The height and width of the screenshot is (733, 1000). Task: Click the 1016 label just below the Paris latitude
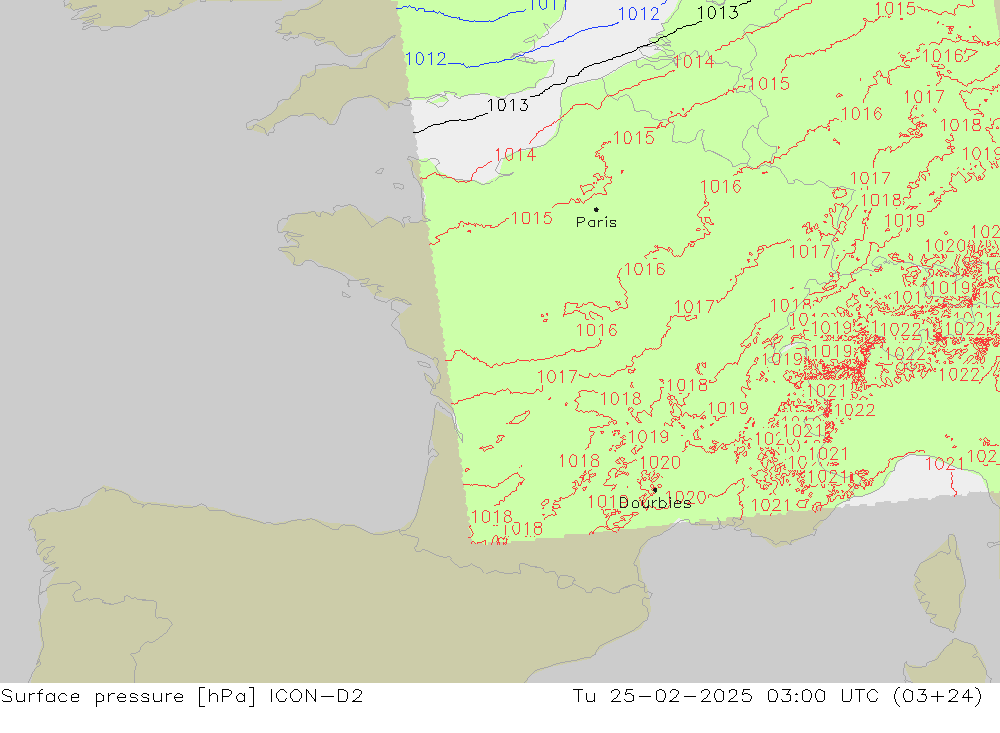coord(645,269)
